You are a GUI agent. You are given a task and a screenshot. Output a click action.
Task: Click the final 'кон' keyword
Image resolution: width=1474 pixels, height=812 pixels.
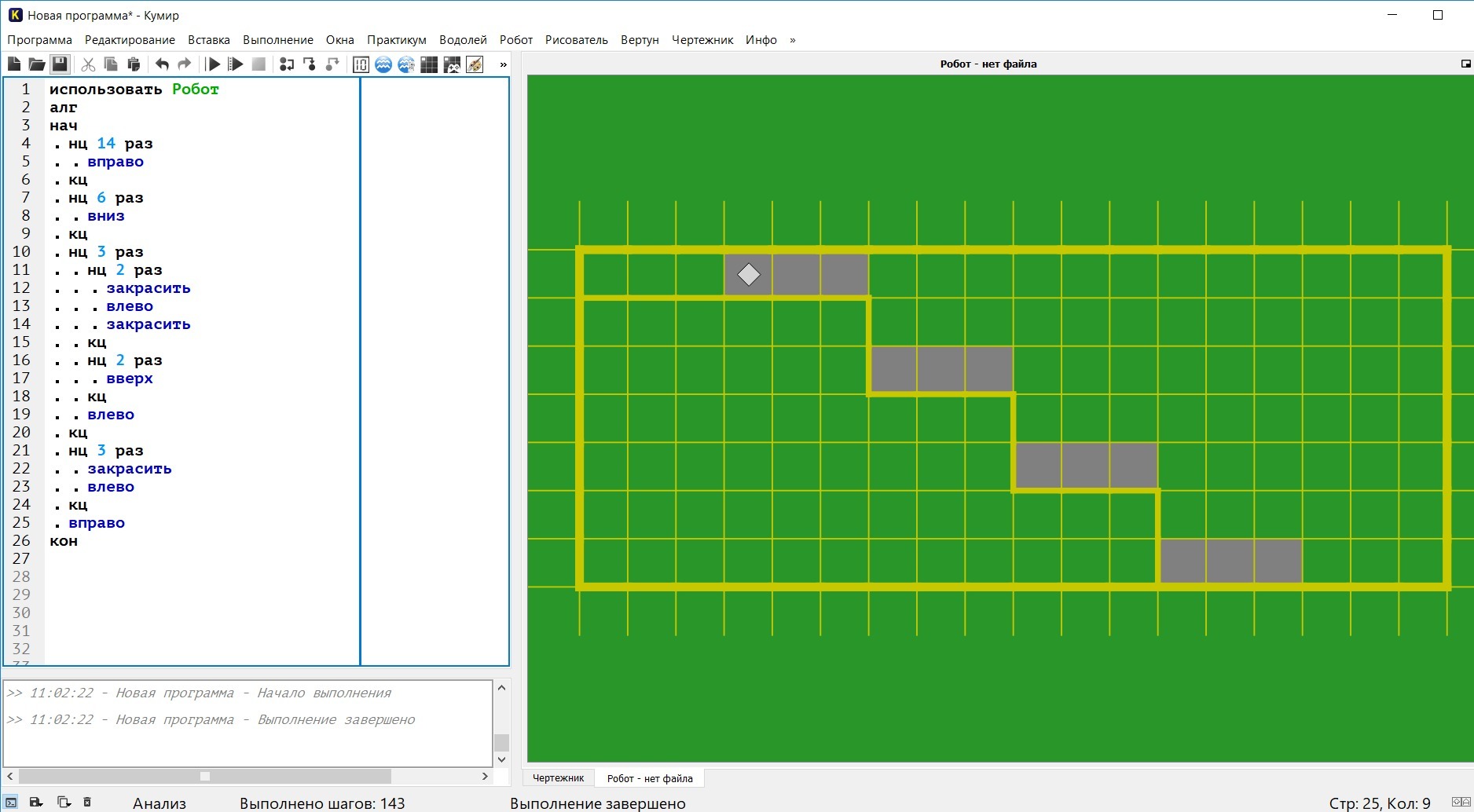click(x=64, y=541)
